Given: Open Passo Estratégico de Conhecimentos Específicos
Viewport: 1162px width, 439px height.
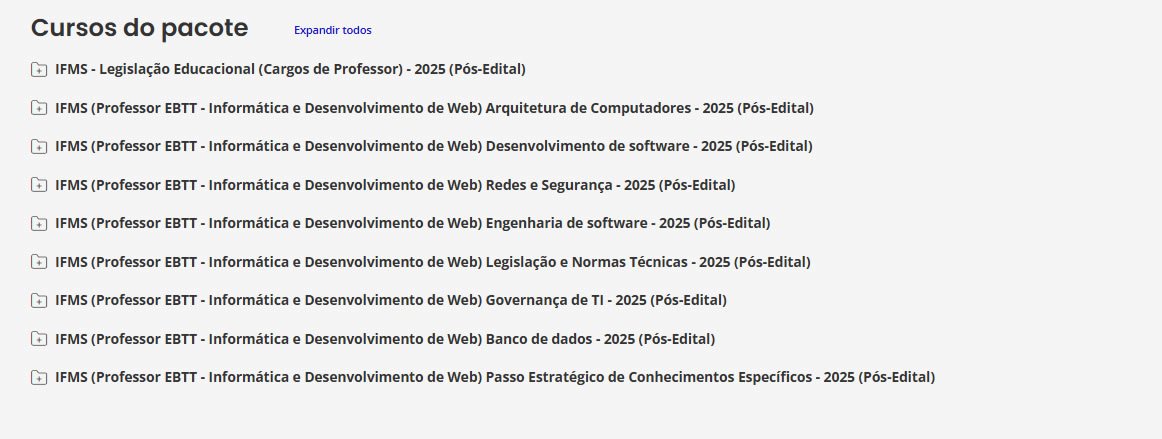Looking at the screenshot, I should pos(495,377).
